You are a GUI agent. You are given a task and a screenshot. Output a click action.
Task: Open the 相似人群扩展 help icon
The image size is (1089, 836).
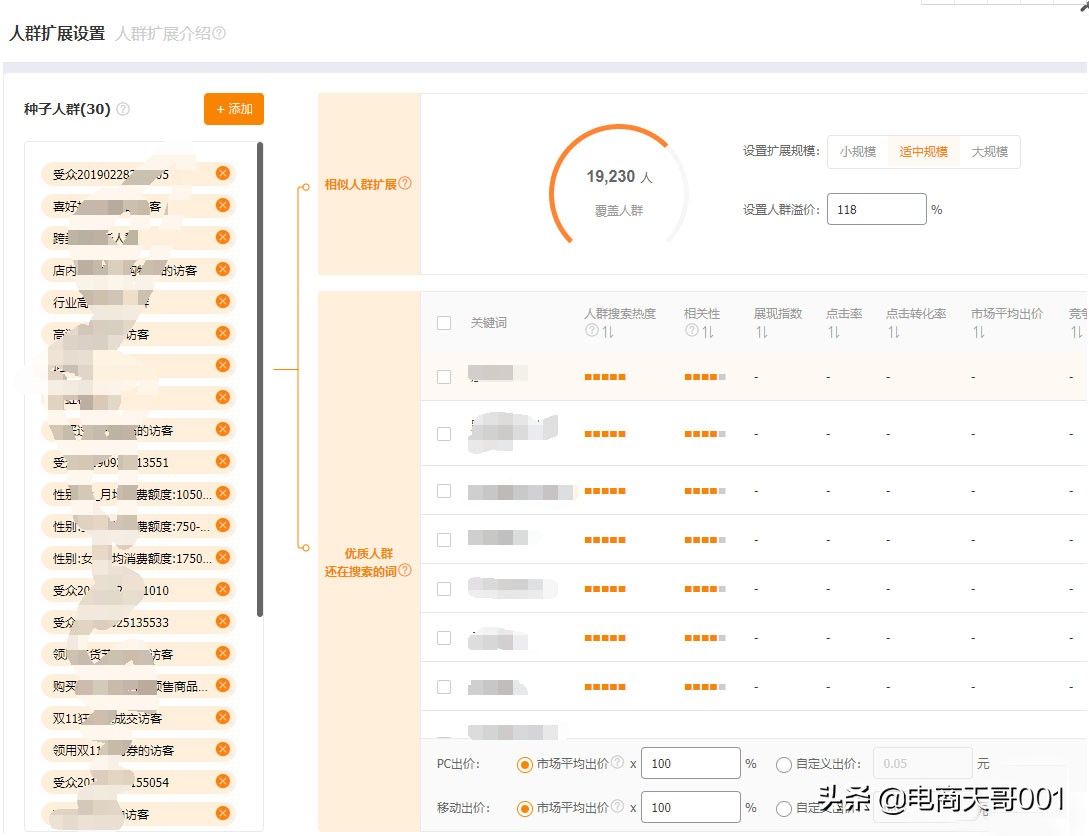coord(406,183)
